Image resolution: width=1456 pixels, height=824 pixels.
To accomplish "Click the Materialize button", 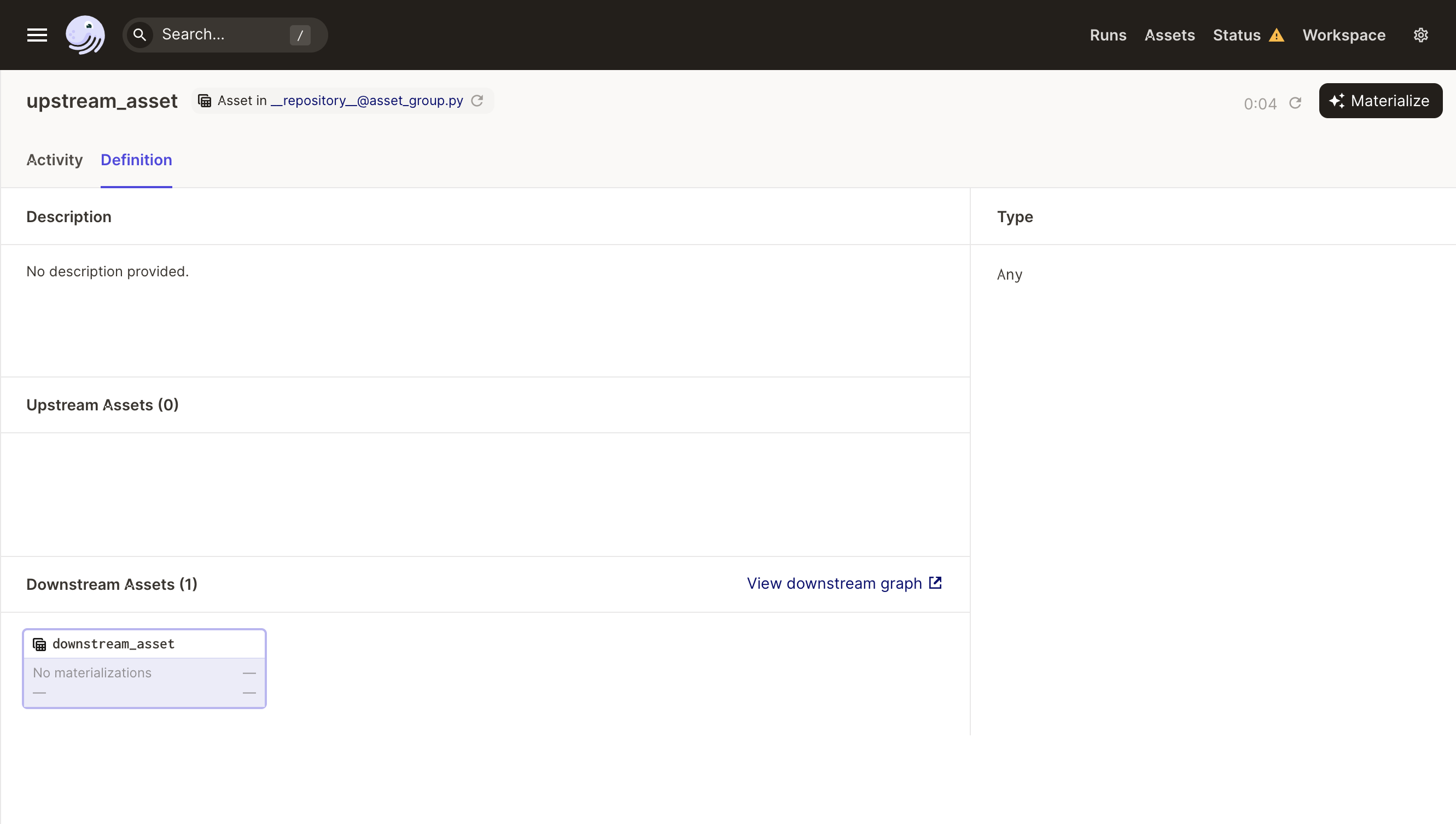I will (1380, 100).
